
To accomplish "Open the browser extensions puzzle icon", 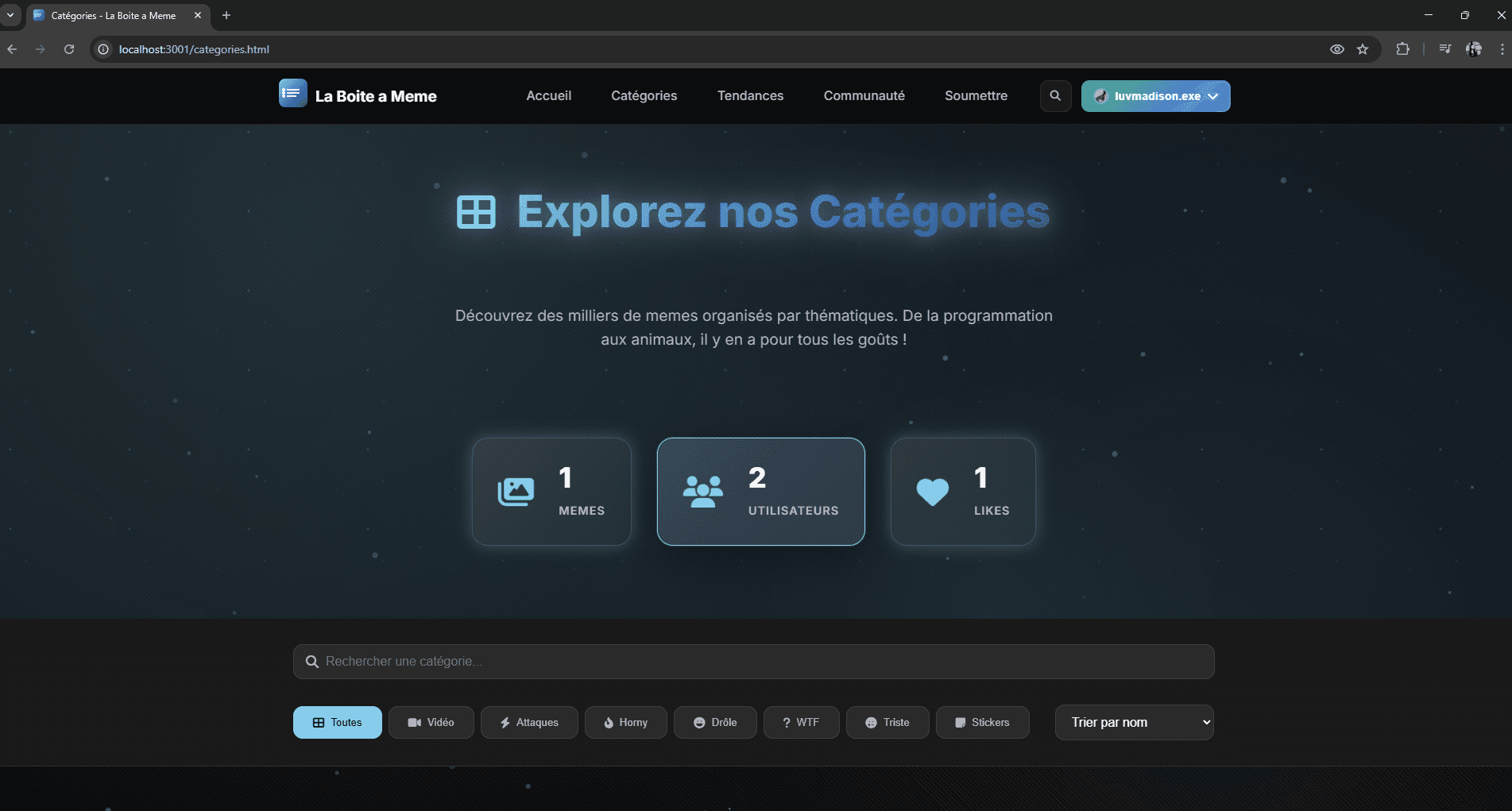I will click(x=1402, y=49).
